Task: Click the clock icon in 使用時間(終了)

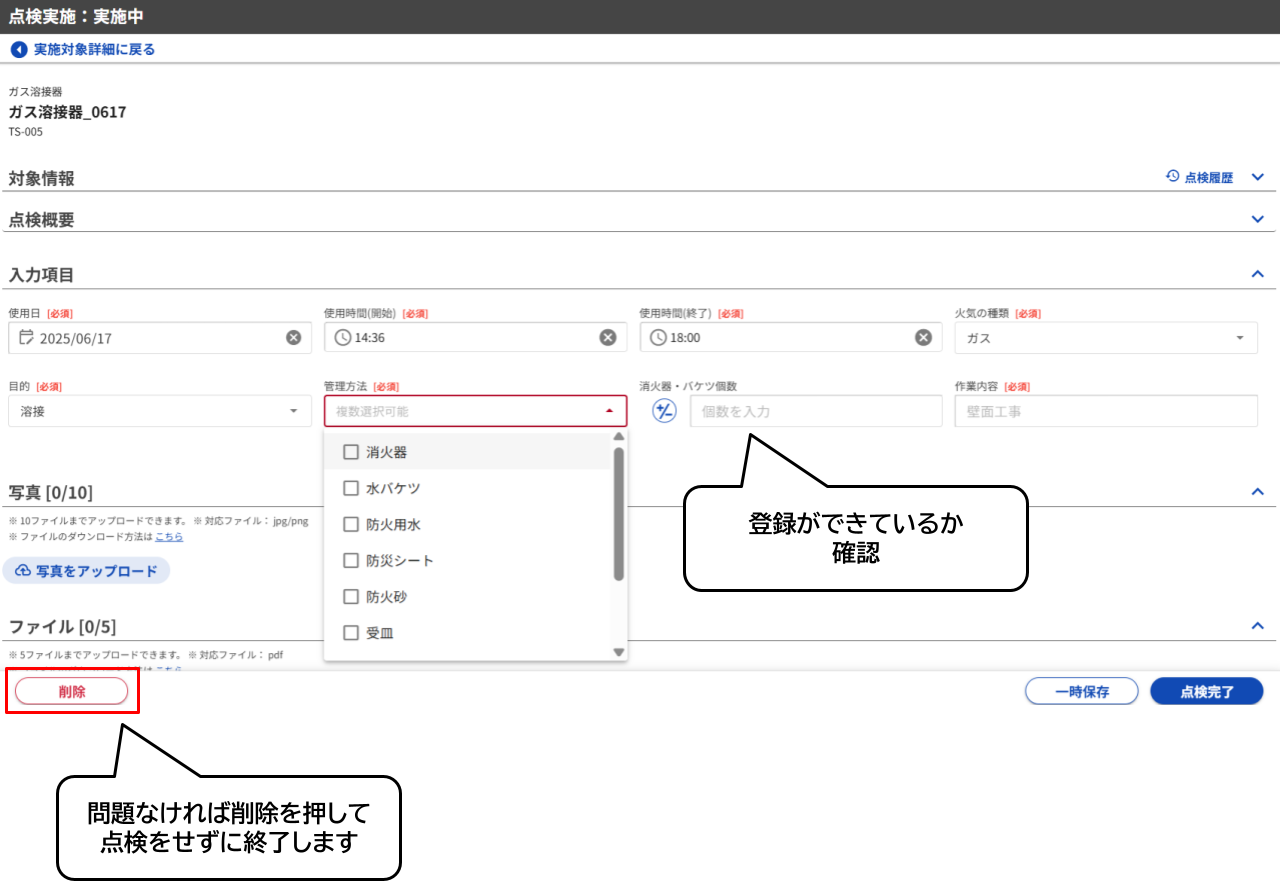Action: pyautogui.click(x=660, y=337)
